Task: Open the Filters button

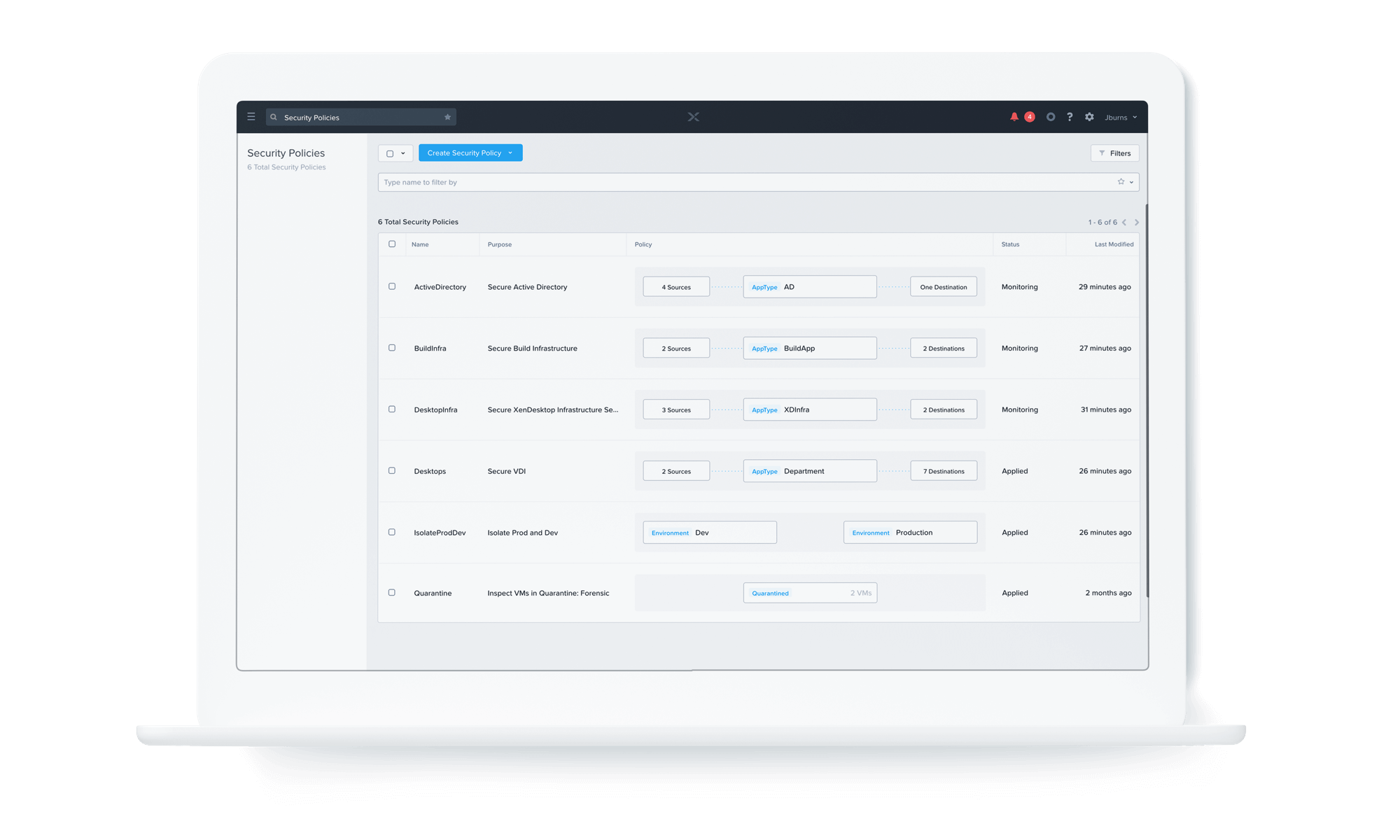Action: [1114, 153]
